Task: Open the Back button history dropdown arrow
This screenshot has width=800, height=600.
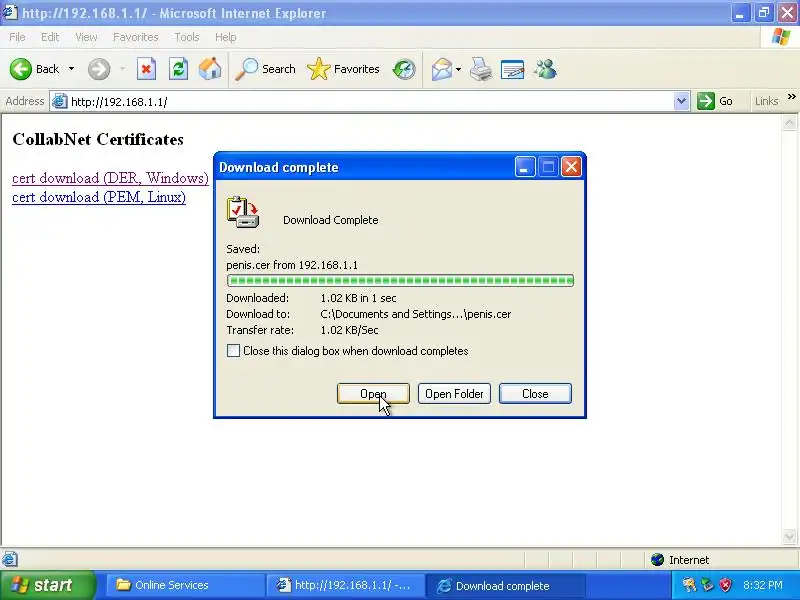Action: tap(71, 68)
